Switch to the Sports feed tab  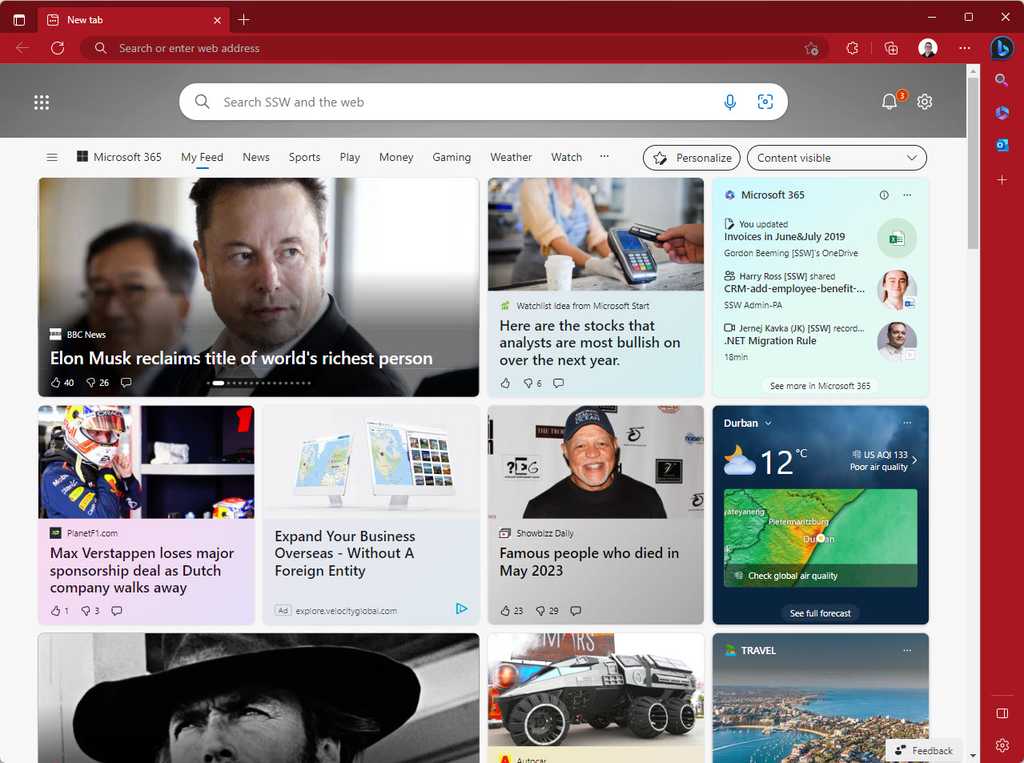pyautogui.click(x=304, y=157)
